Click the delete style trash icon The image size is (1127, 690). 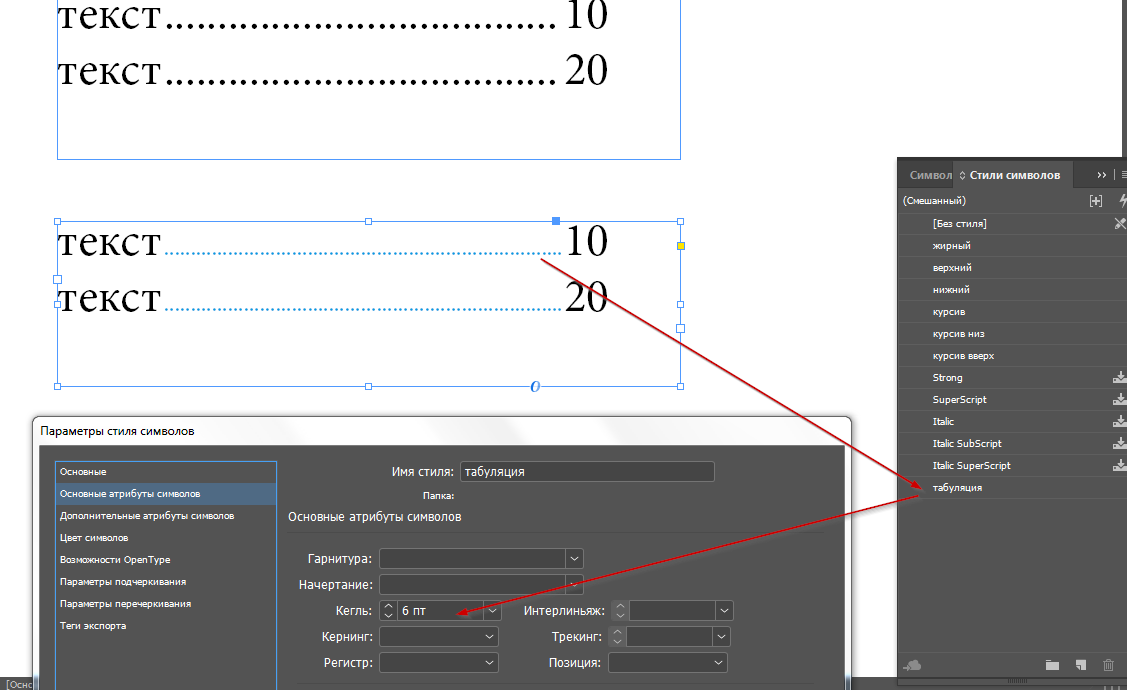coord(1108,666)
